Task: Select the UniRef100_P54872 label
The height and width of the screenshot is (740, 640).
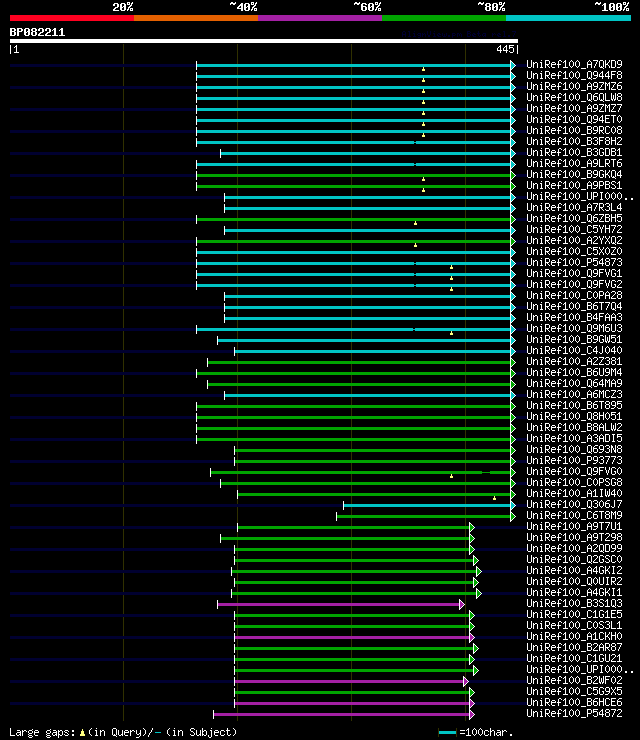Action: pos(574,714)
